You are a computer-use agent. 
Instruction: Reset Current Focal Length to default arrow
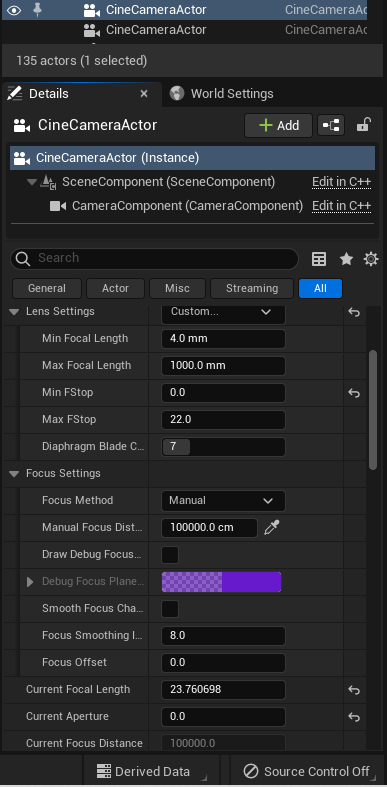(x=354, y=690)
